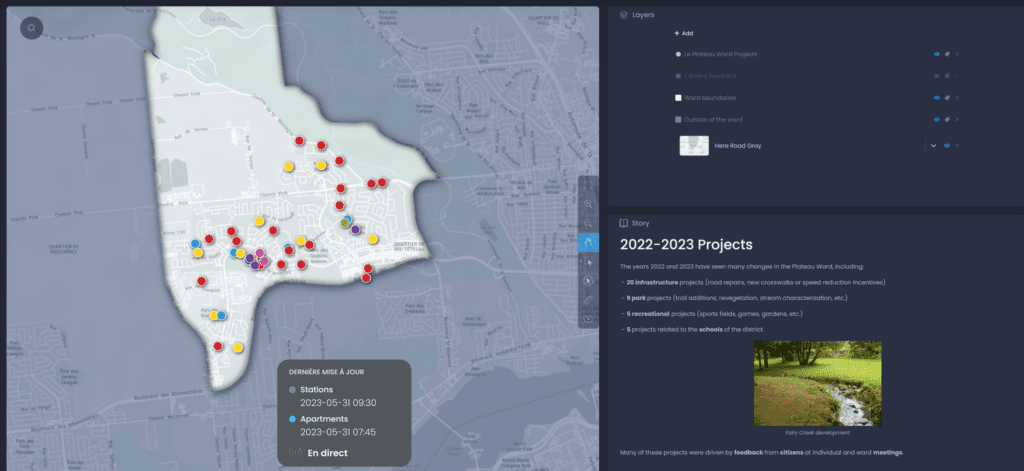Expand Ward boundaries layer details
1024x471 pixels.
[x=957, y=98]
